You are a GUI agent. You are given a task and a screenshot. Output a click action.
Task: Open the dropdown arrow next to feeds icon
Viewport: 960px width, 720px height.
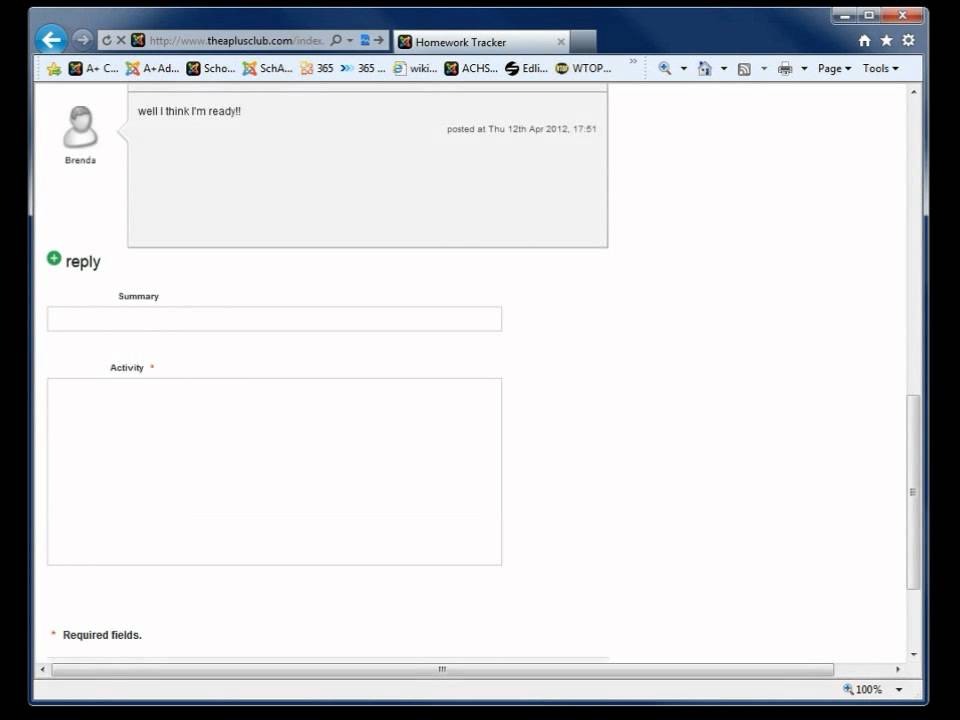tap(763, 69)
